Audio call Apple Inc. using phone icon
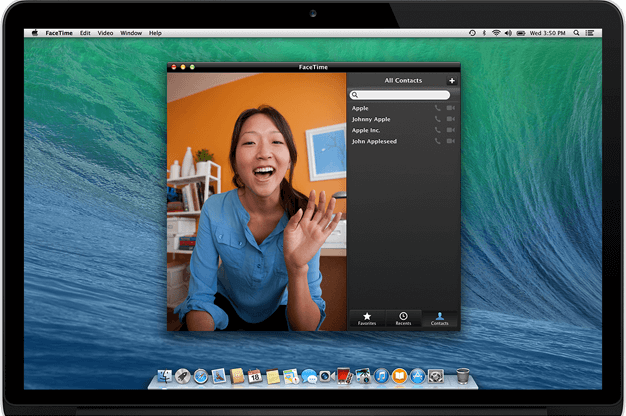 [x=438, y=130]
